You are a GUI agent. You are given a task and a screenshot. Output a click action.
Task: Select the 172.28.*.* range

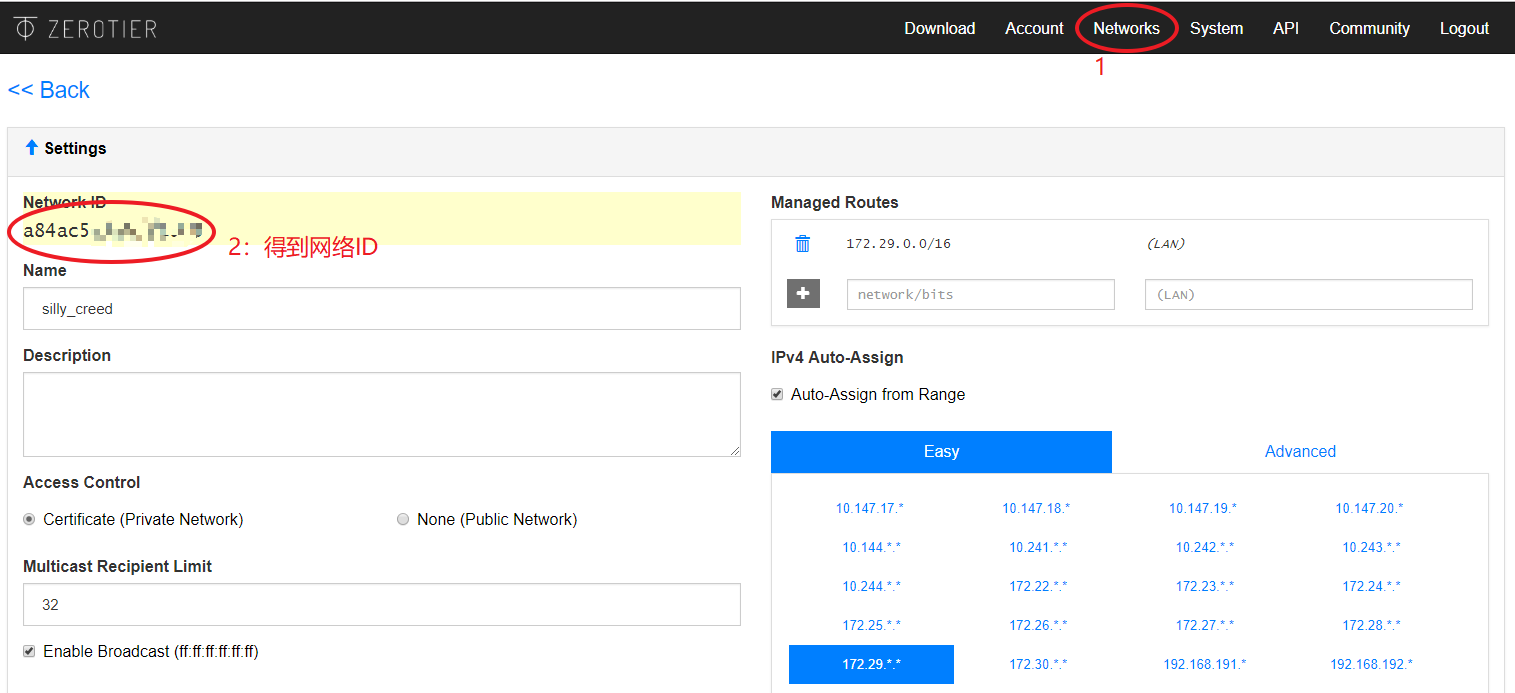(x=1371, y=625)
